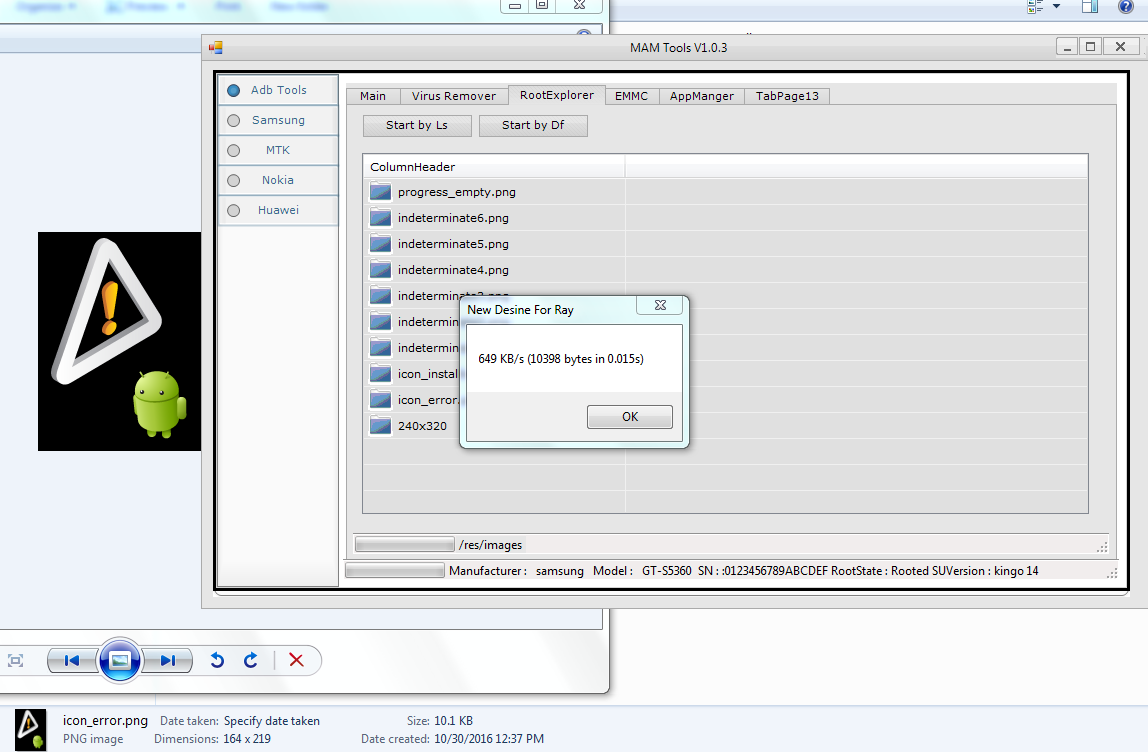Click the Specify date taken field

click(272, 721)
